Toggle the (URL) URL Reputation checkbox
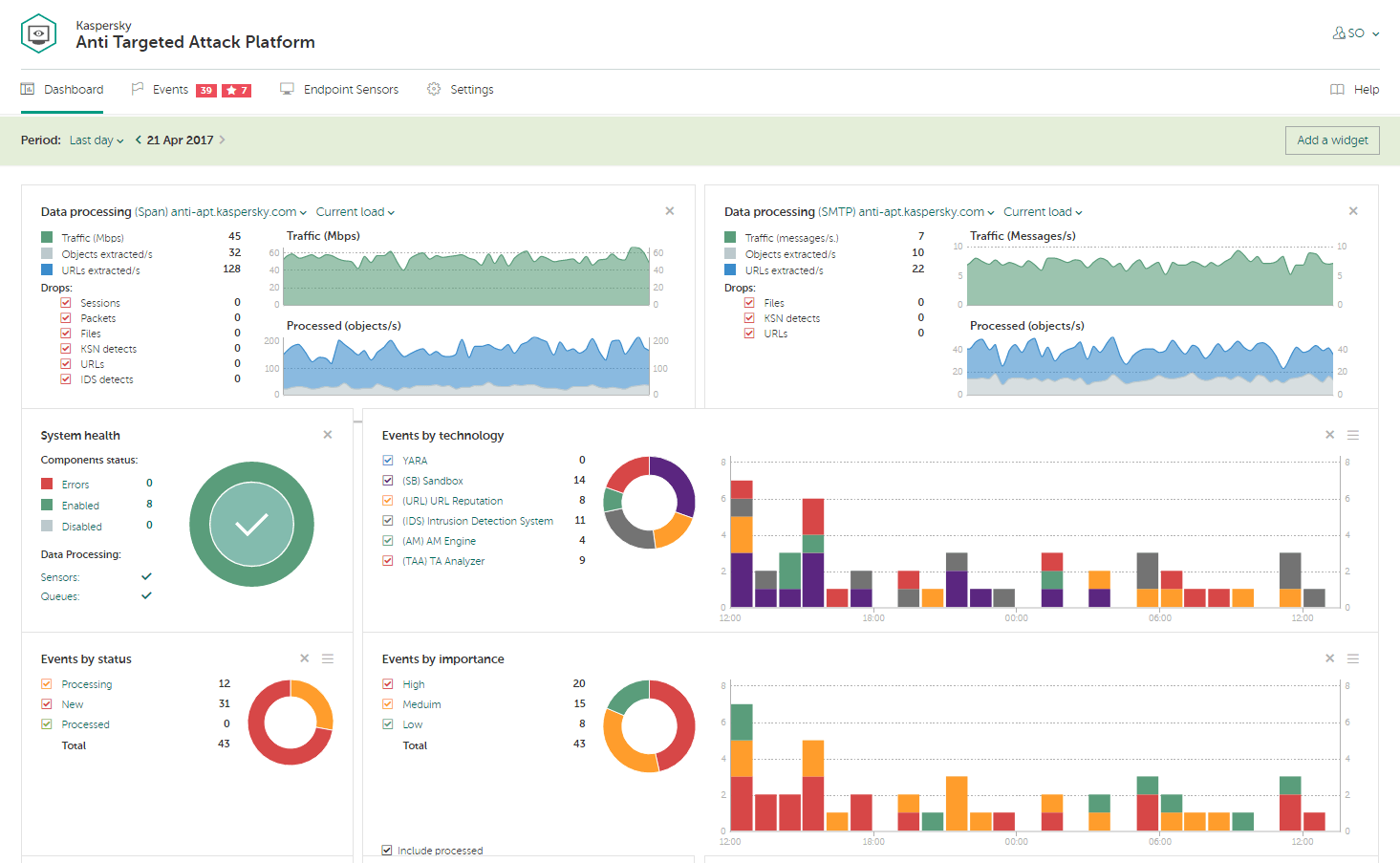 [388, 501]
